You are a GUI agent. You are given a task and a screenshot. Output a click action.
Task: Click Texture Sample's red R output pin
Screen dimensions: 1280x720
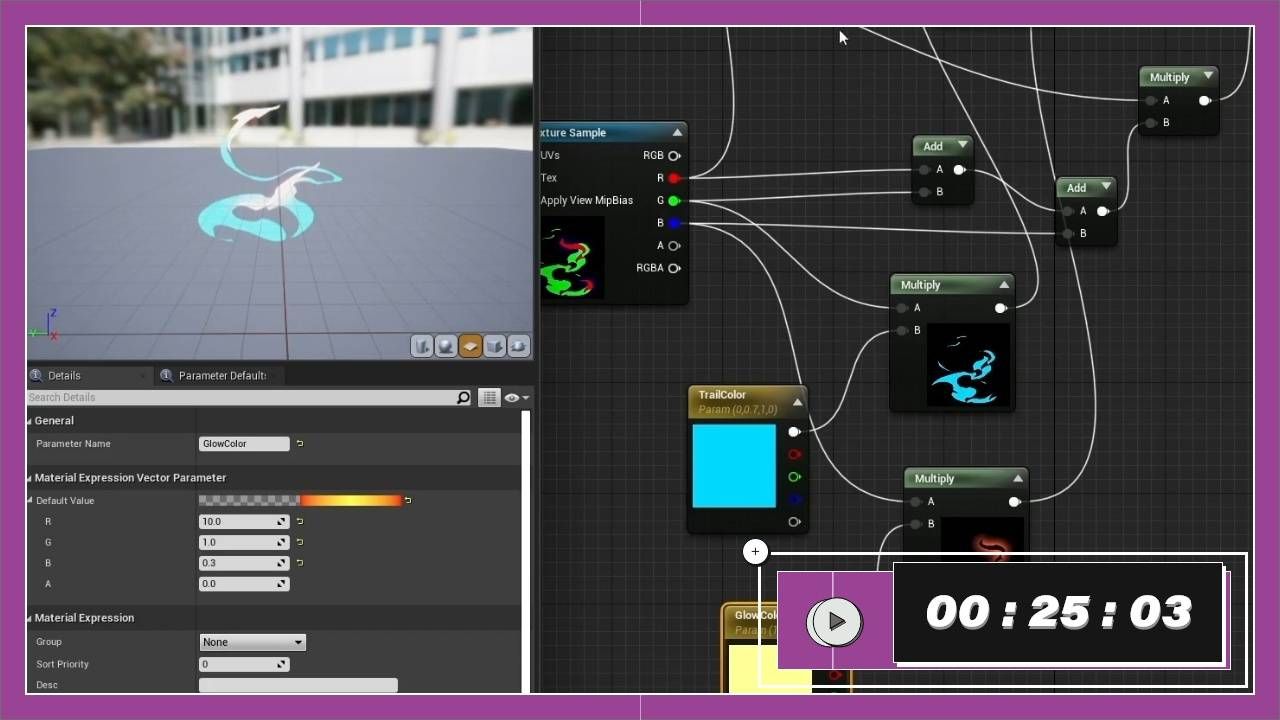point(674,178)
